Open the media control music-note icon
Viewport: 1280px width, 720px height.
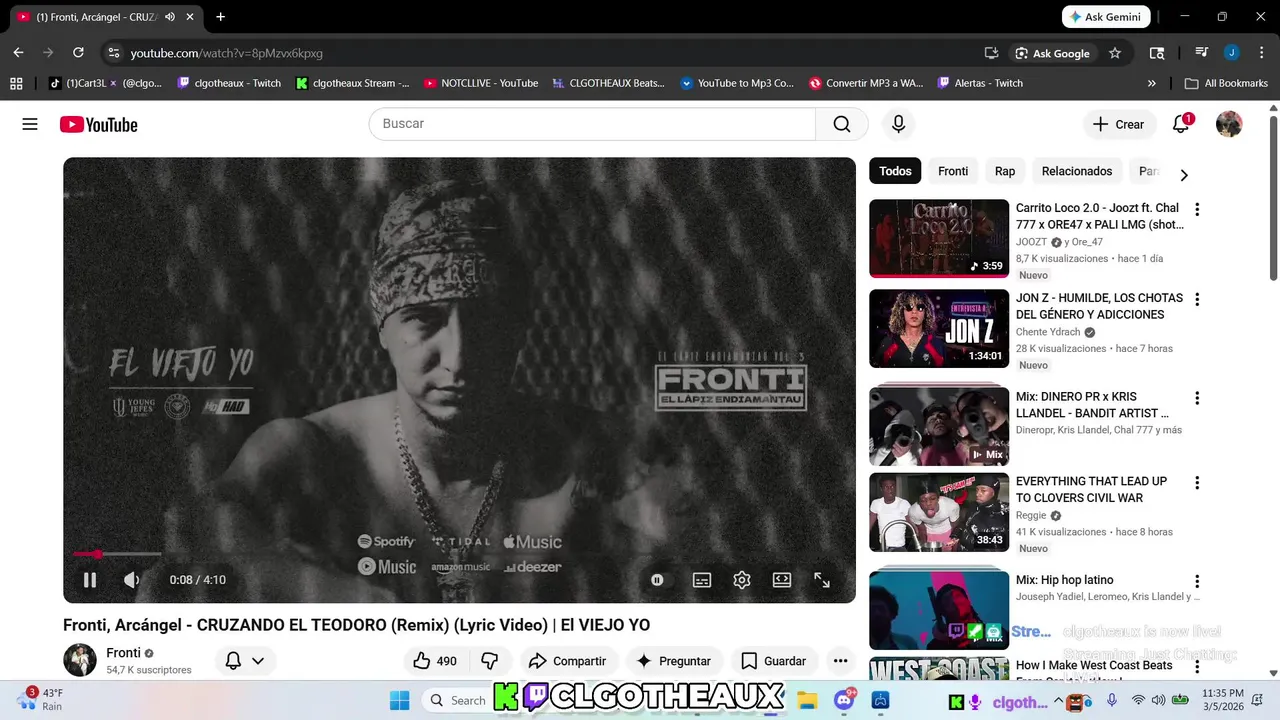click(1202, 53)
